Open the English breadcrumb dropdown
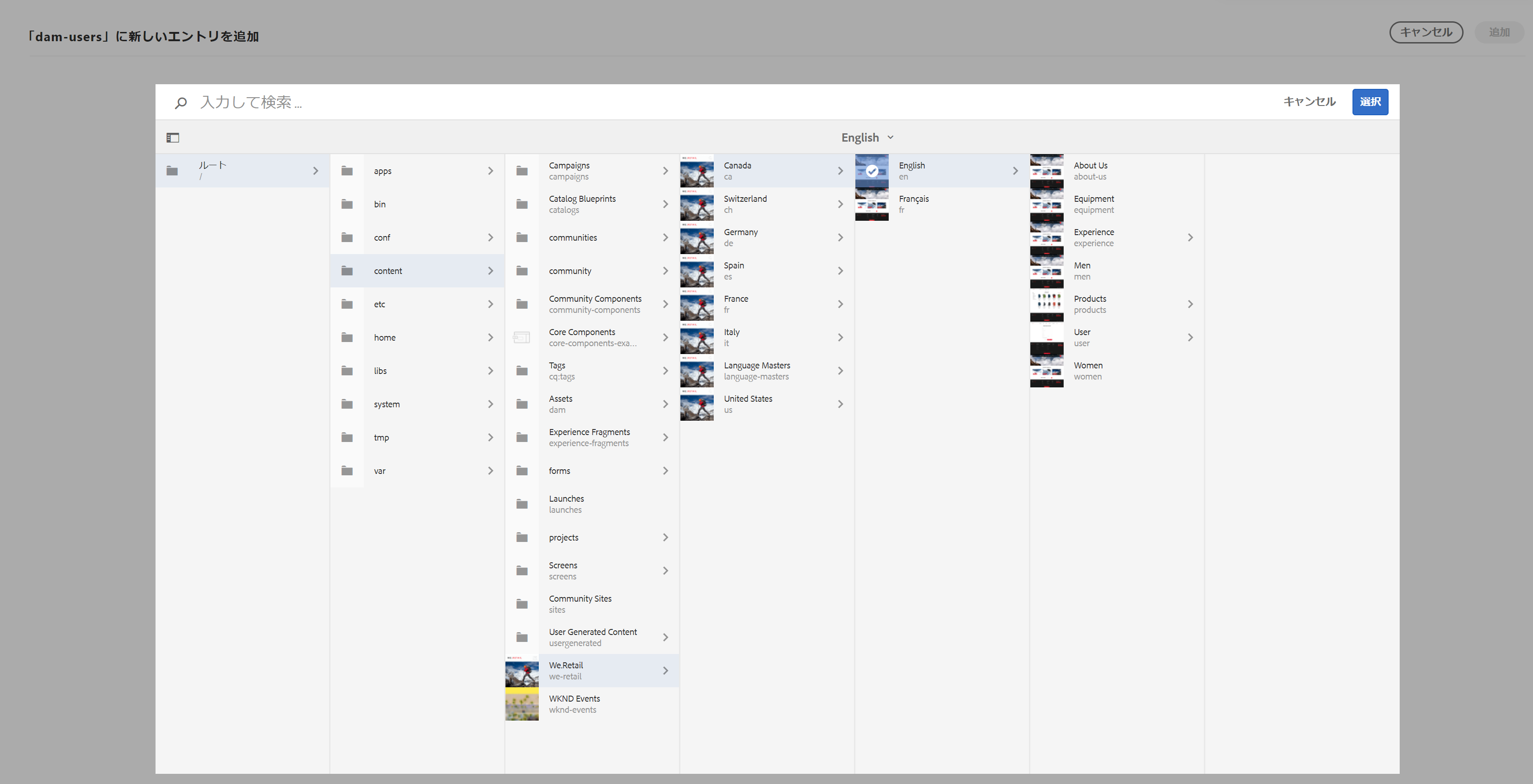Screen dimensions: 1533x784 click(867, 137)
